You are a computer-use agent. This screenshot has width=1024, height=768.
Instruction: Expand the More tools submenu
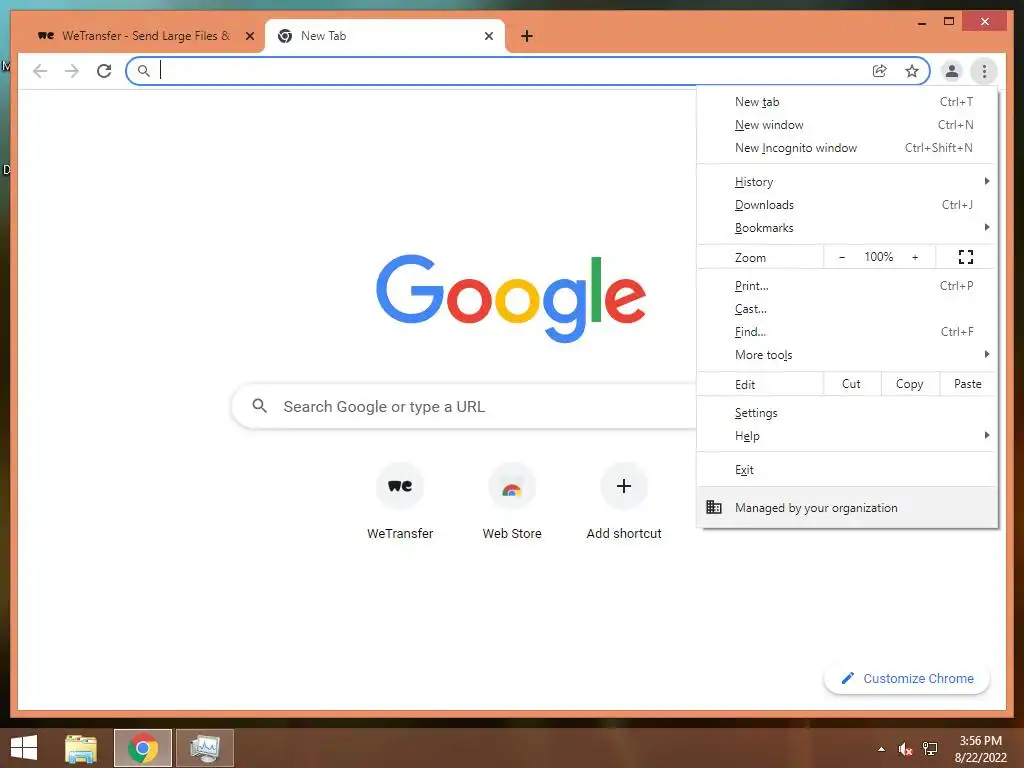pyautogui.click(x=847, y=355)
